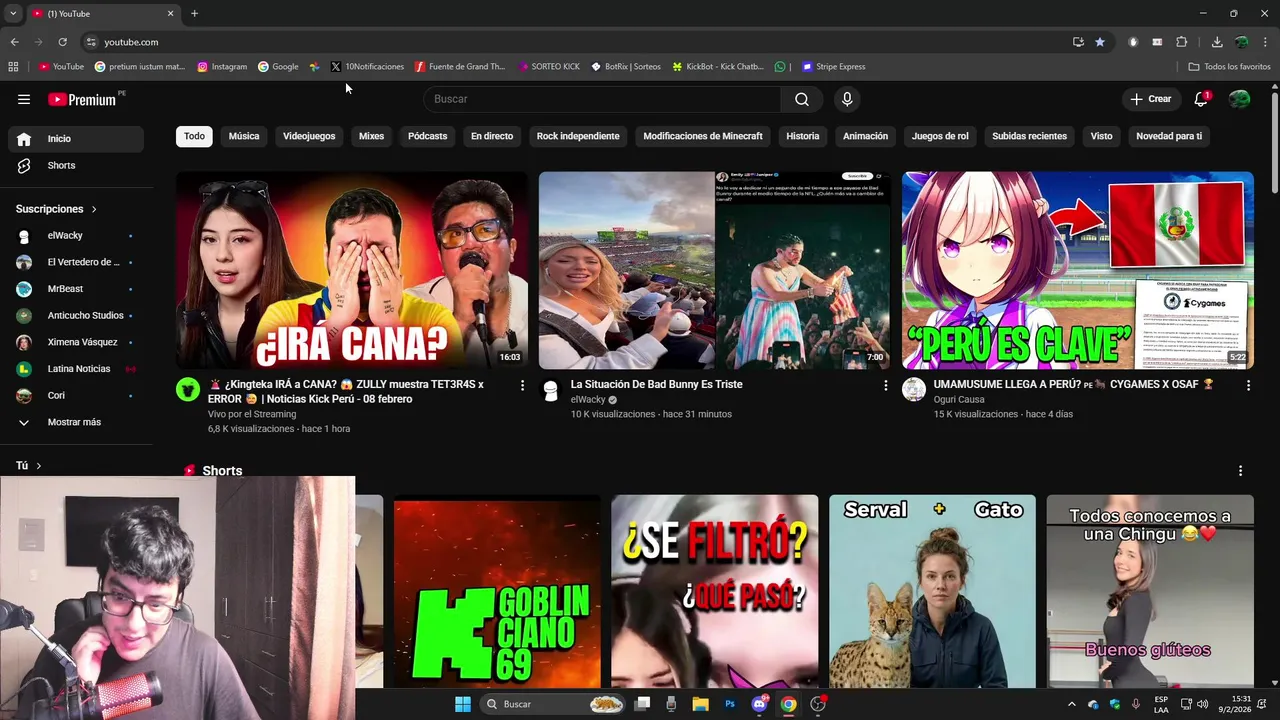
Task: Select the Música filter chip
Action: coord(244,136)
